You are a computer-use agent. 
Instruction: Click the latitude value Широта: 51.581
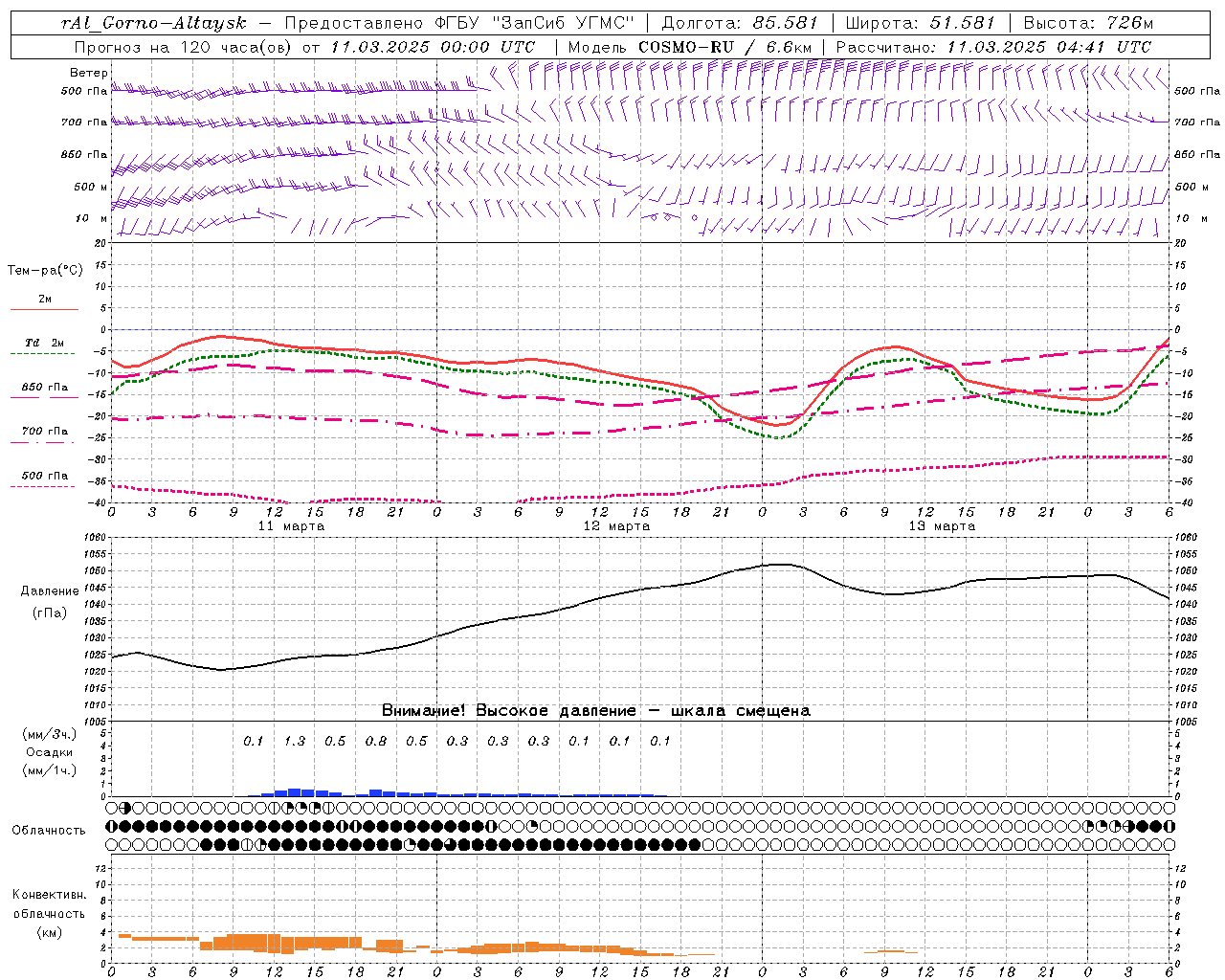pos(921,23)
